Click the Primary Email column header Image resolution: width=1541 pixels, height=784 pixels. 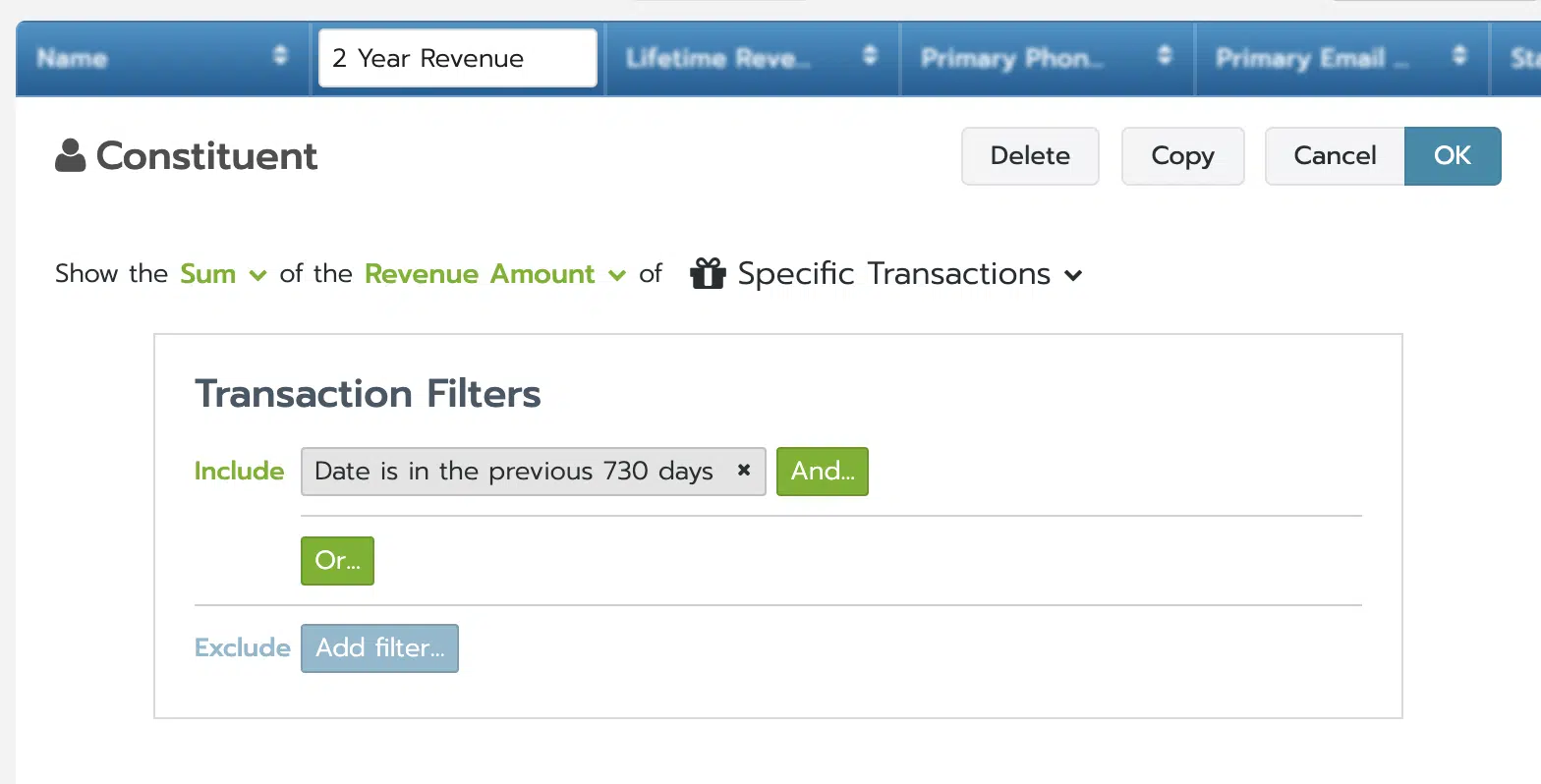[1312, 58]
